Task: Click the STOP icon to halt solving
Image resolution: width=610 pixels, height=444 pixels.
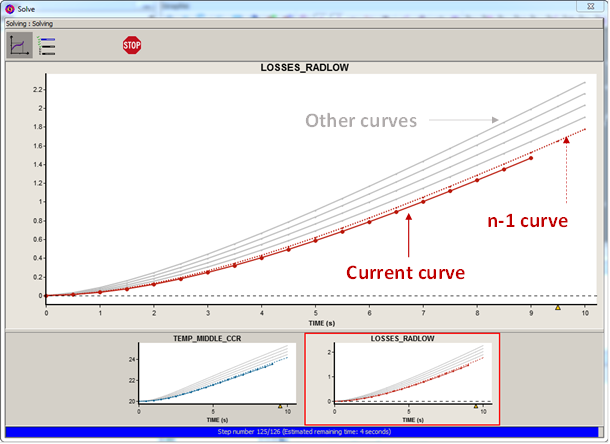Action: 132,45
